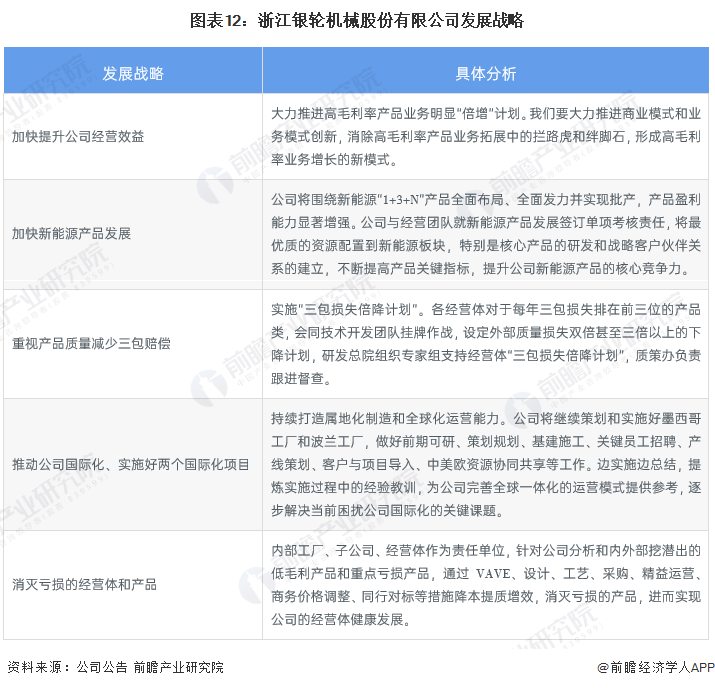Screen dimensions: 715x688
Task: Click the @前瞻经济学人APP attribution text
Action: (656, 667)
